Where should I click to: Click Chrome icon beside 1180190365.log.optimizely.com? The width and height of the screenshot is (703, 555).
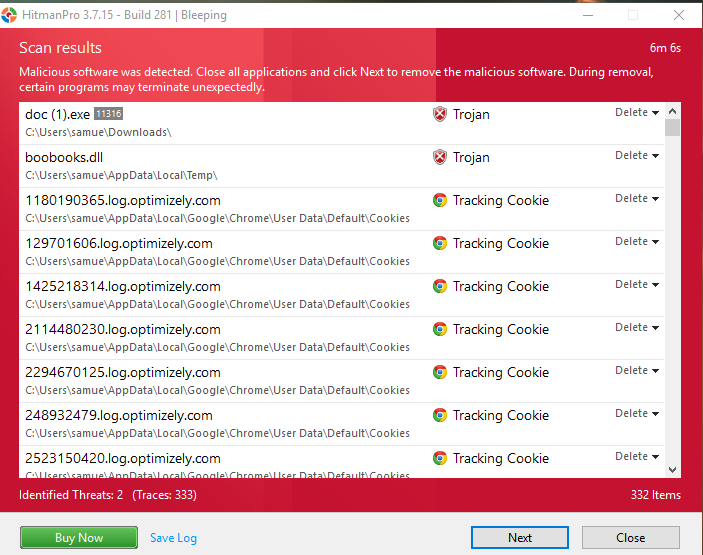(x=439, y=200)
